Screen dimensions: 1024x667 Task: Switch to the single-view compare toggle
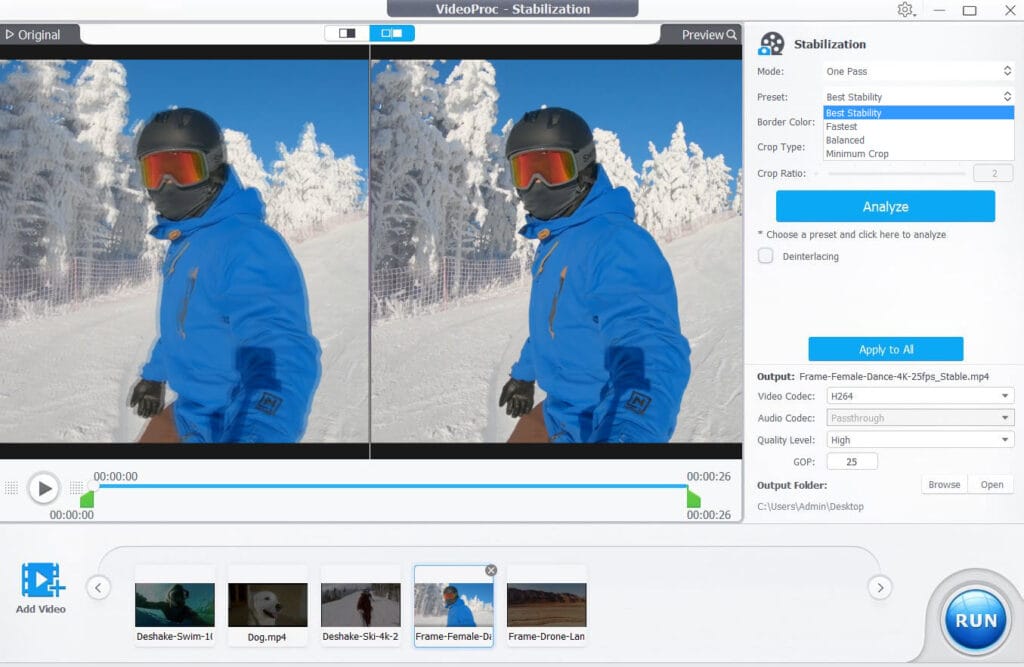347,33
